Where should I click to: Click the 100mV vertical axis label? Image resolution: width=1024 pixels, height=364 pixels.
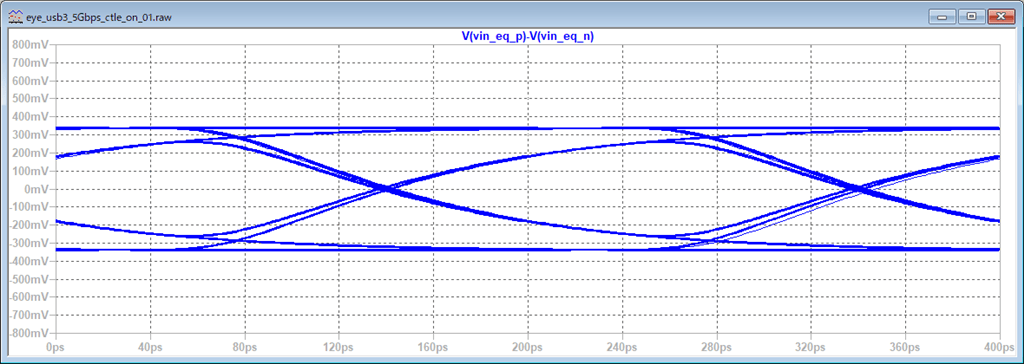[31, 171]
